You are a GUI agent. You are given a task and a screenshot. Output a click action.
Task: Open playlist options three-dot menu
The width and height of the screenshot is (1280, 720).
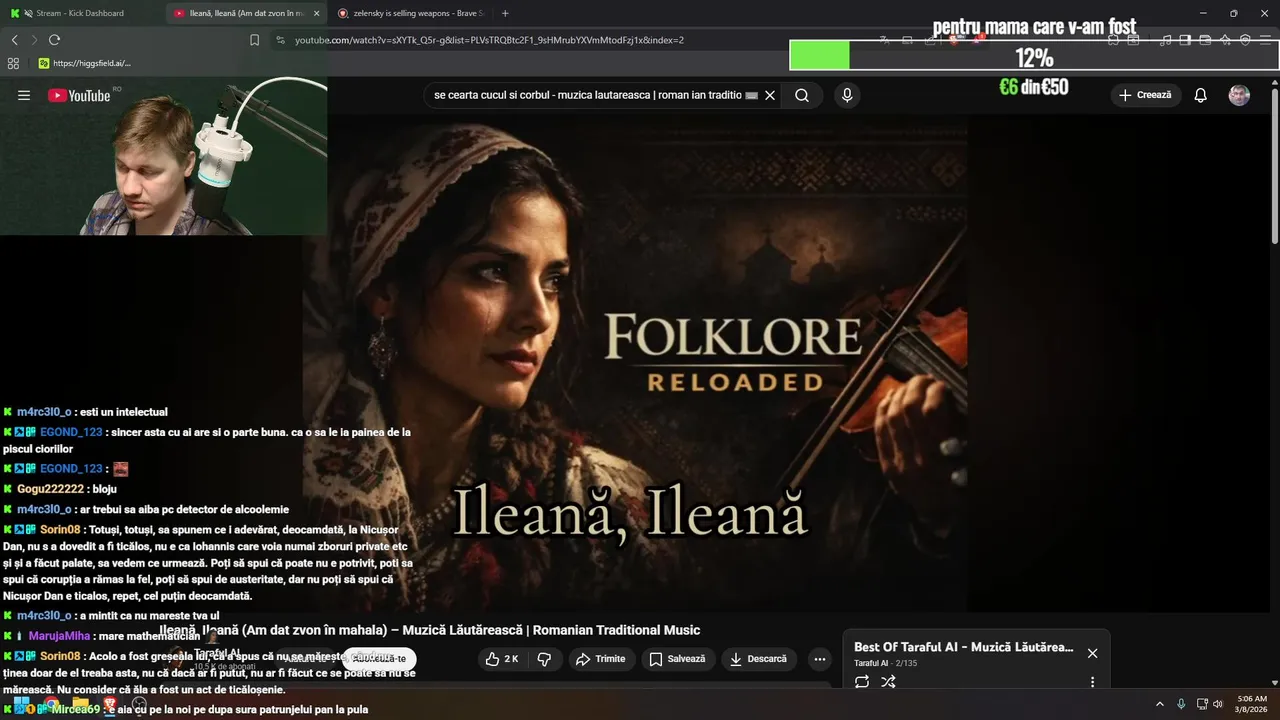click(1092, 682)
